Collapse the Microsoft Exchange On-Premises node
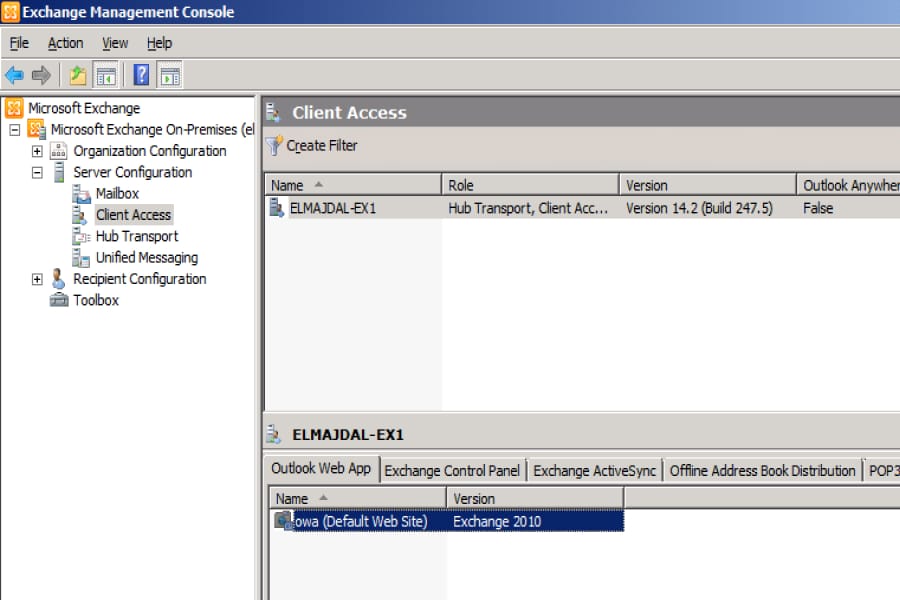The height and width of the screenshot is (600, 900). coord(14,130)
